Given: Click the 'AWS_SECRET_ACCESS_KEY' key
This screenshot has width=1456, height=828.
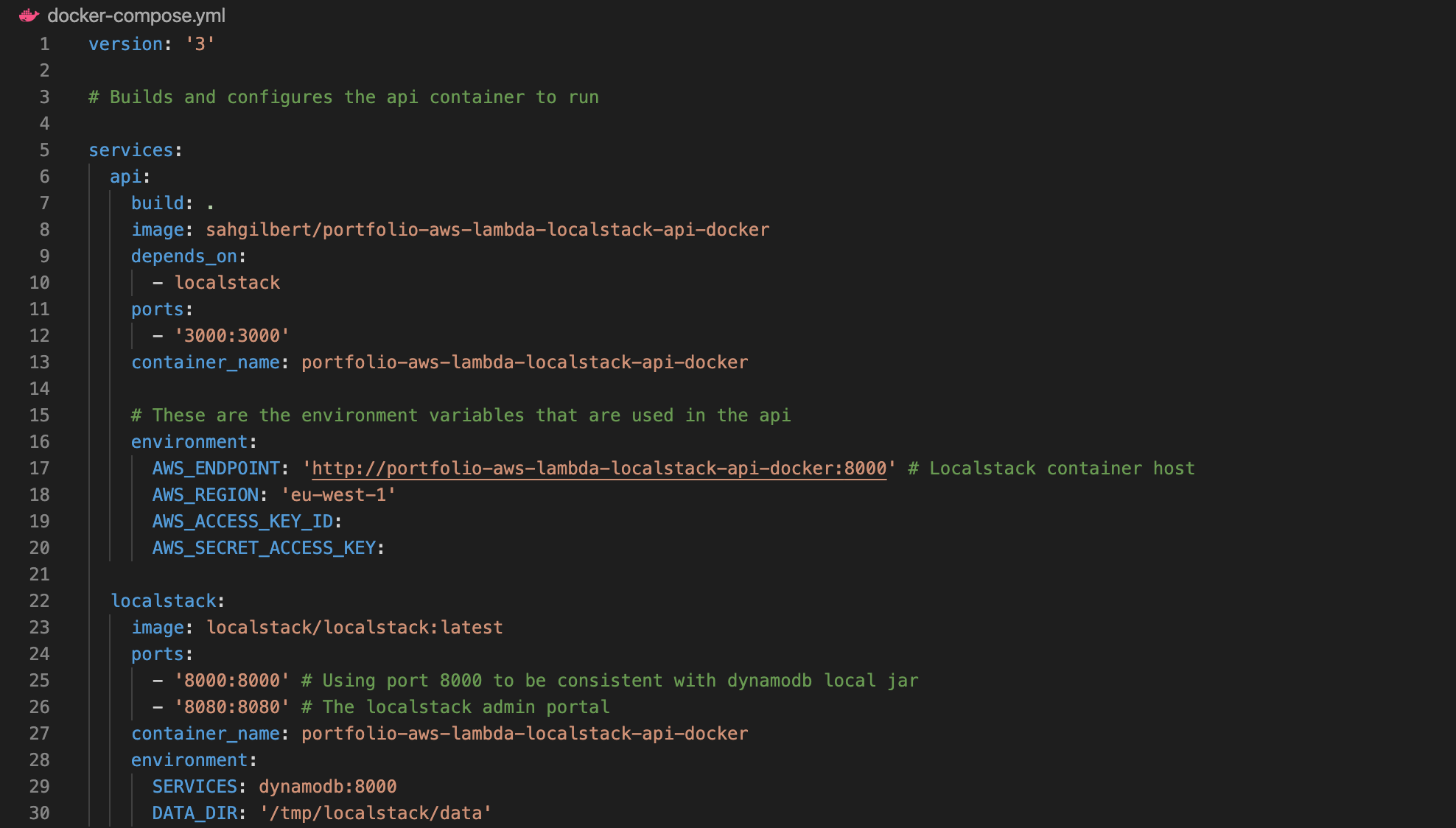Looking at the screenshot, I should (264, 548).
